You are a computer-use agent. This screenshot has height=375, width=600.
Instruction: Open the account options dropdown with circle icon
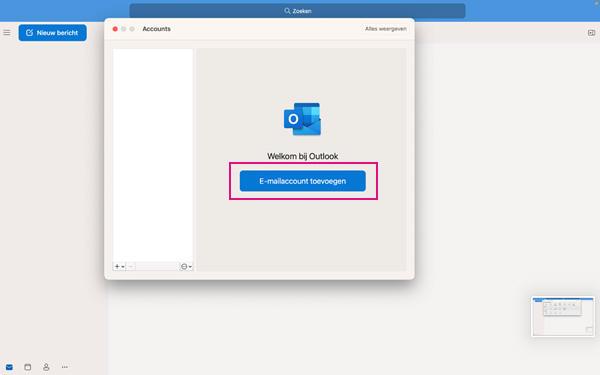[x=186, y=266]
